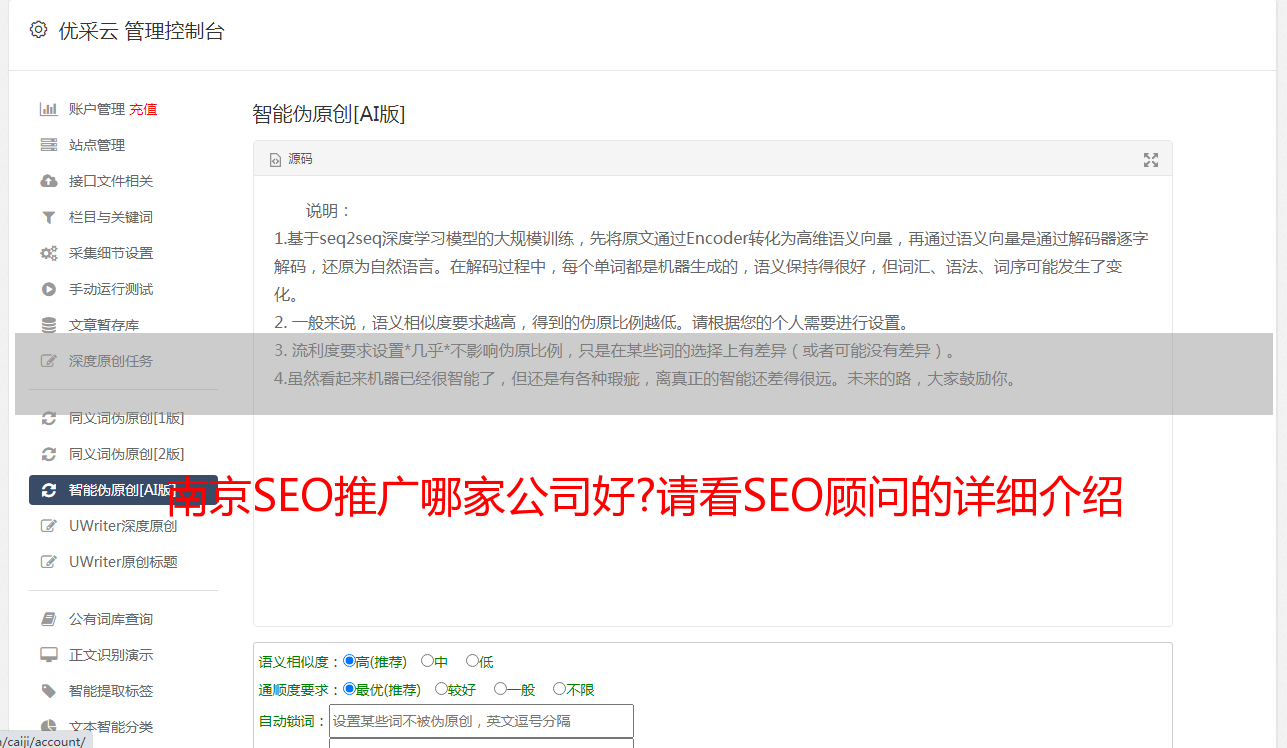Click the 自动锁词 input field

(x=481, y=721)
